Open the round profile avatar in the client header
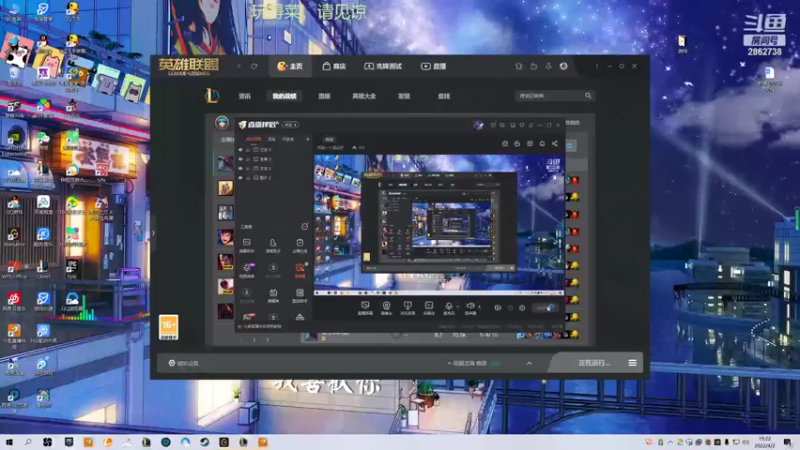The width and height of the screenshot is (800, 450). 563,66
